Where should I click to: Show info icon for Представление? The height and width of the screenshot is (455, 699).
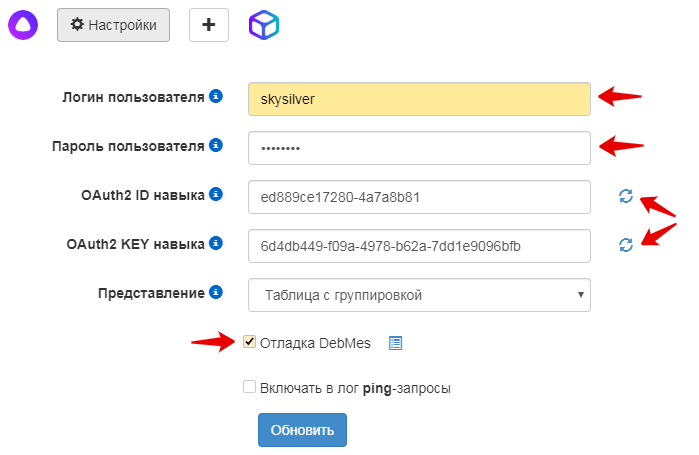pyautogui.click(x=215, y=293)
